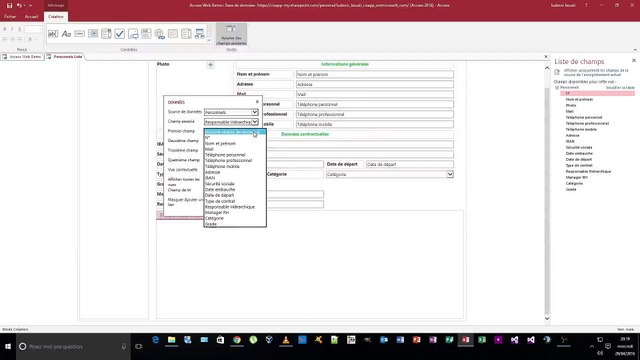Click the Undo arrow in the title bar
This screenshot has height=360, width=640.
(19, 5)
